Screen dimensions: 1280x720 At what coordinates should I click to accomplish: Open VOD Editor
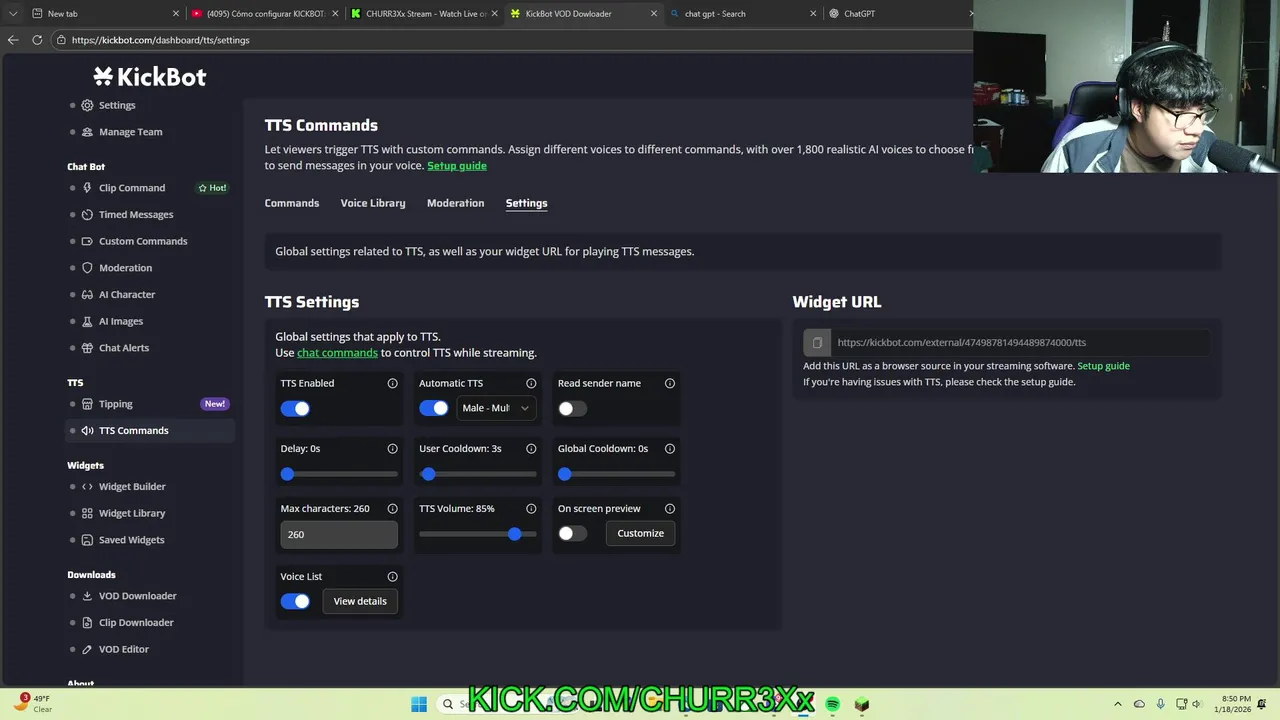(x=124, y=649)
